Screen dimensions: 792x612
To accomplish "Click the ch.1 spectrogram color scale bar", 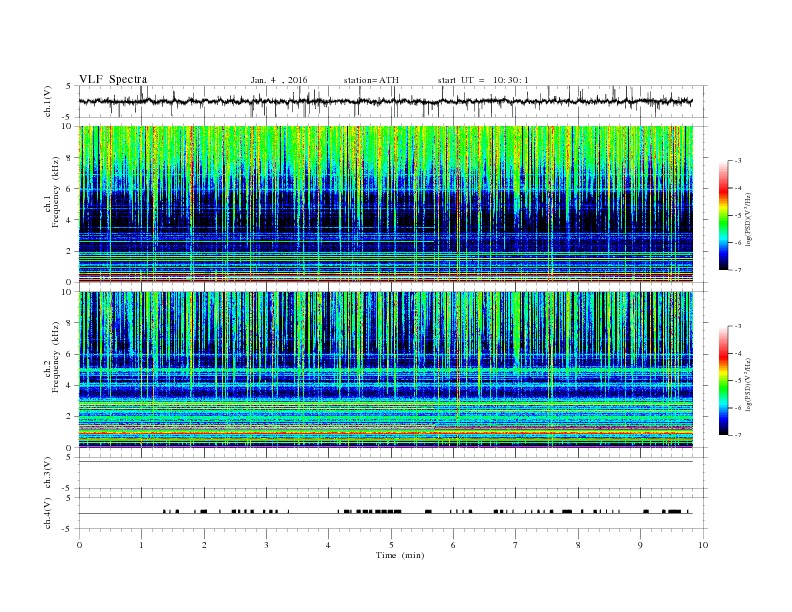I will (724, 215).
